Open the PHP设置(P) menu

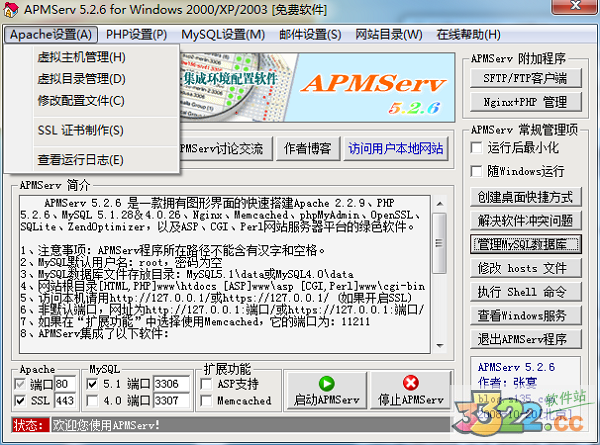pyautogui.click(x=136, y=35)
